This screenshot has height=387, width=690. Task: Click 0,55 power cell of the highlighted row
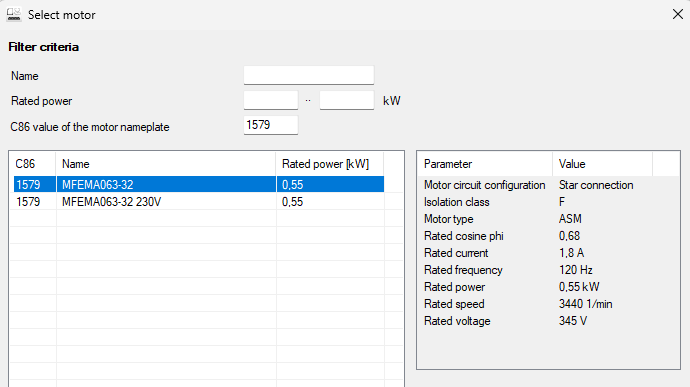tap(293, 184)
